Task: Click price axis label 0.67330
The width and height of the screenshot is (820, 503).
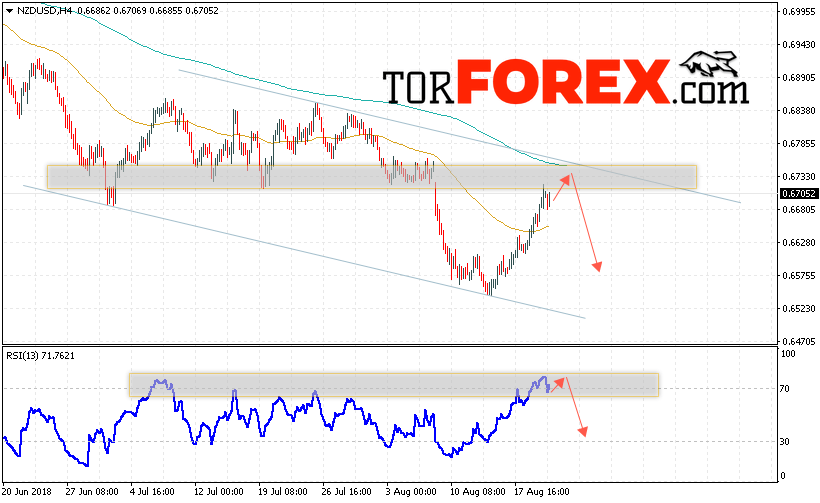Action: point(799,176)
